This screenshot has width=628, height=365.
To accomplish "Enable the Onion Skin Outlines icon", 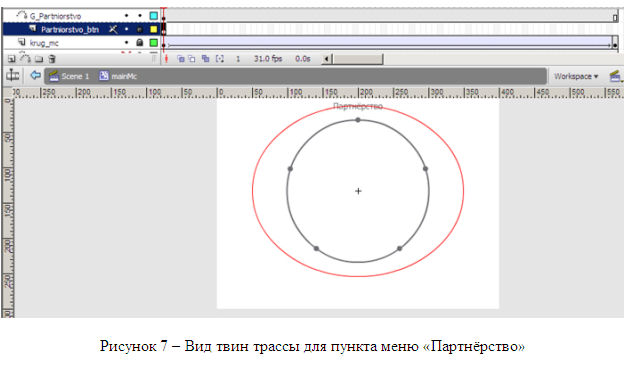I will point(192,59).
